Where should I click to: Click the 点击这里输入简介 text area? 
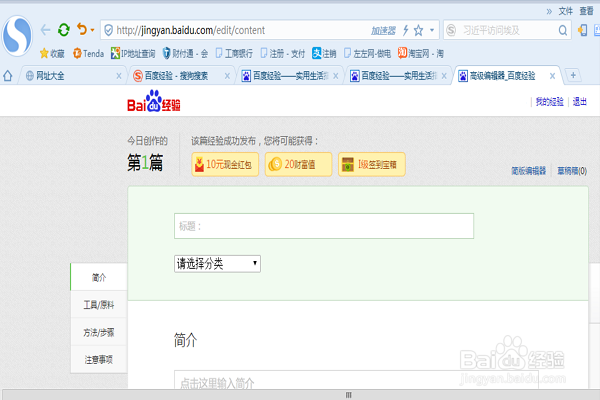tap(356, 380)
